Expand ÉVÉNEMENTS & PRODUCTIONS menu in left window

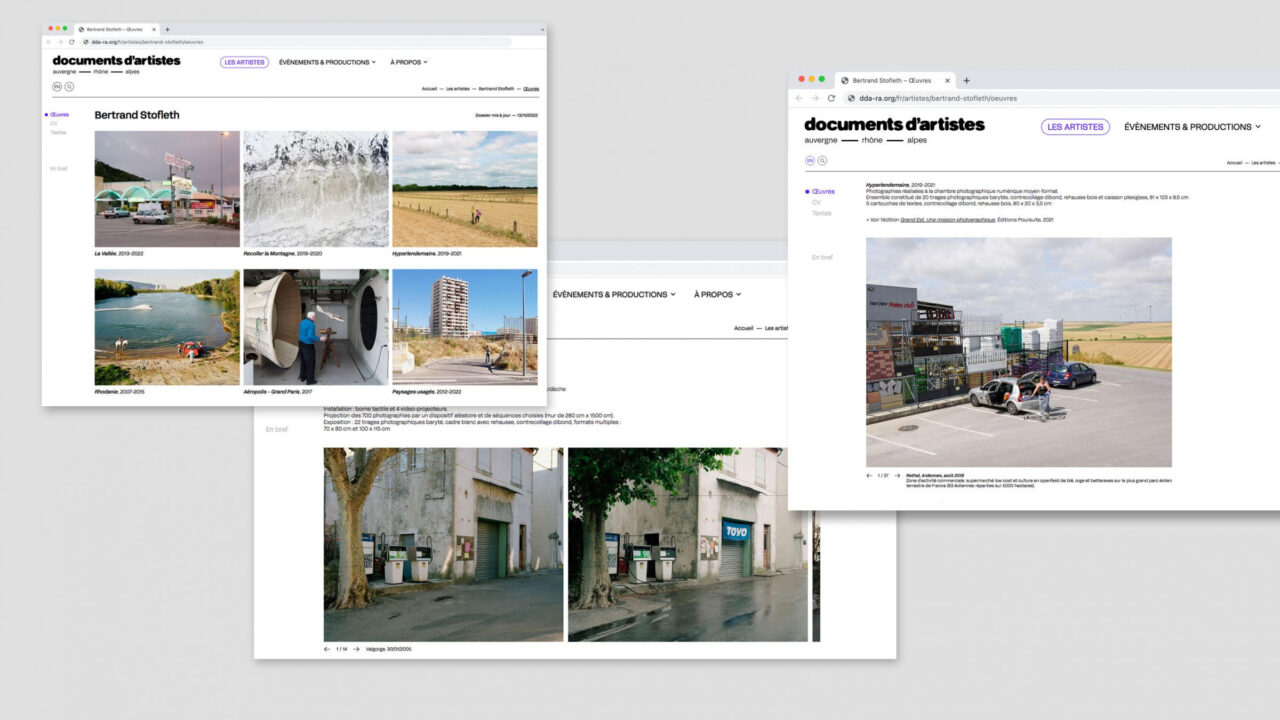[x=327, y=62]
